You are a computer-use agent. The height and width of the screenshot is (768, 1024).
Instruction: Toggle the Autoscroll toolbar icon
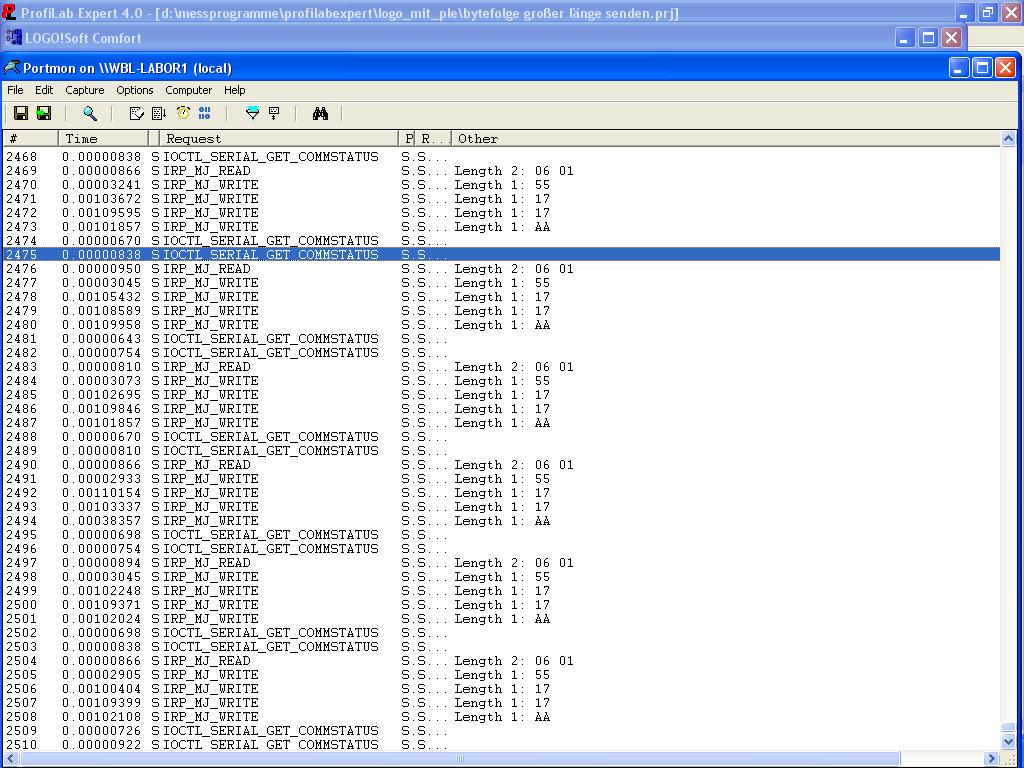tap(159, 114)
